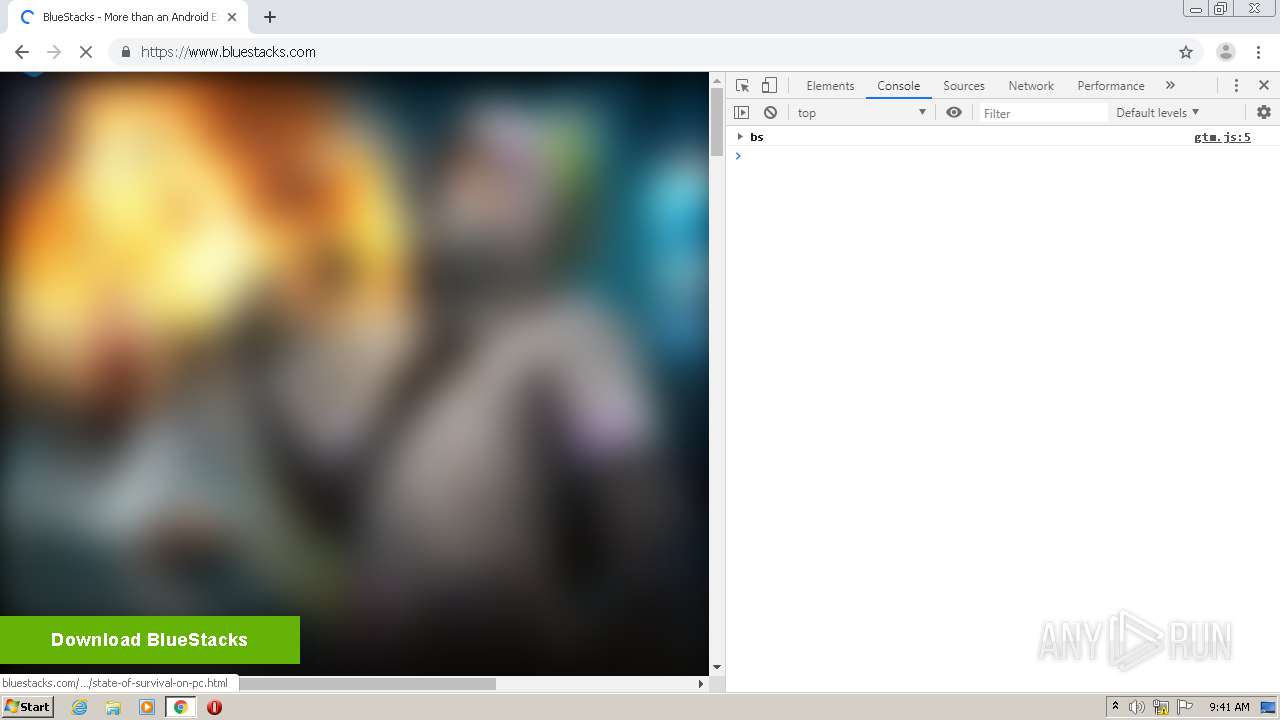Viewport: 1280px width, 720px height.
Task: Open the Windows Start menu
Action: [x=28, y=707]
